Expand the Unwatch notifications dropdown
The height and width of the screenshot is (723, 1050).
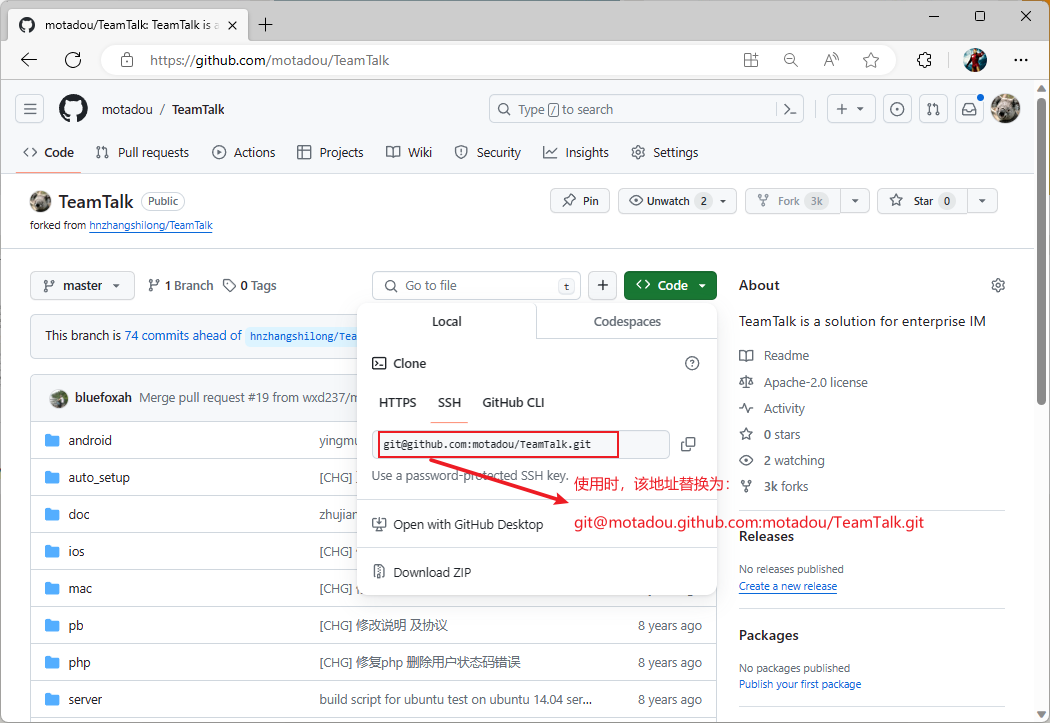[723, 201]
